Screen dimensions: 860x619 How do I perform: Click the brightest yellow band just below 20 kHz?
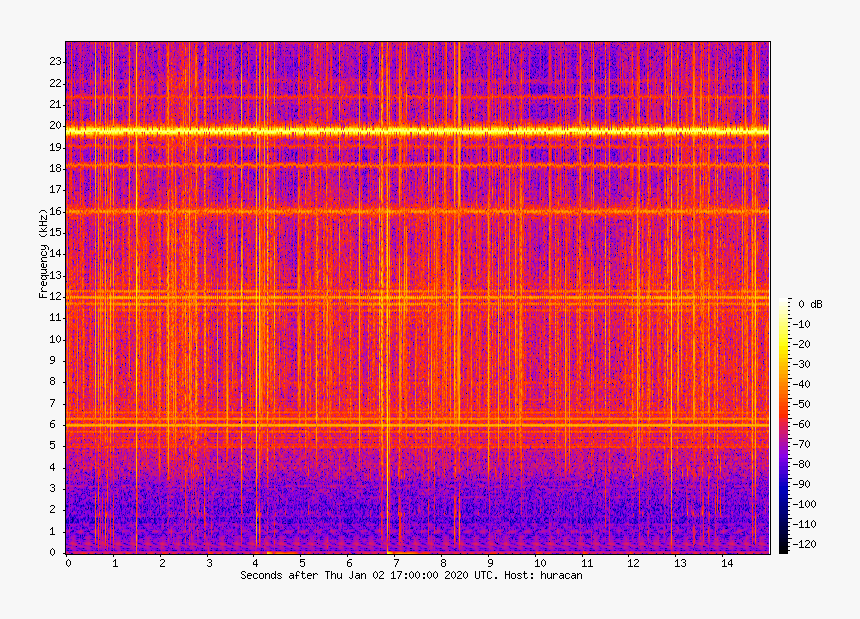[417, 132]
